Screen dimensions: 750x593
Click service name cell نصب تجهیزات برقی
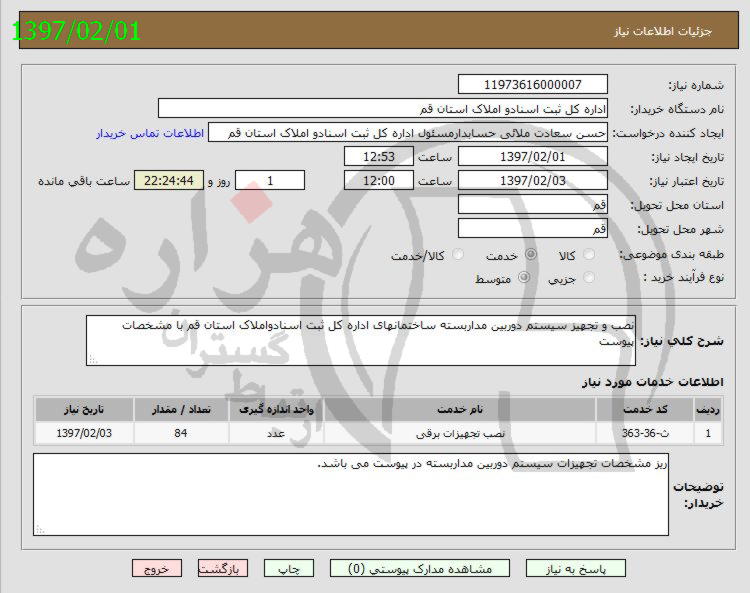point(460,433)
